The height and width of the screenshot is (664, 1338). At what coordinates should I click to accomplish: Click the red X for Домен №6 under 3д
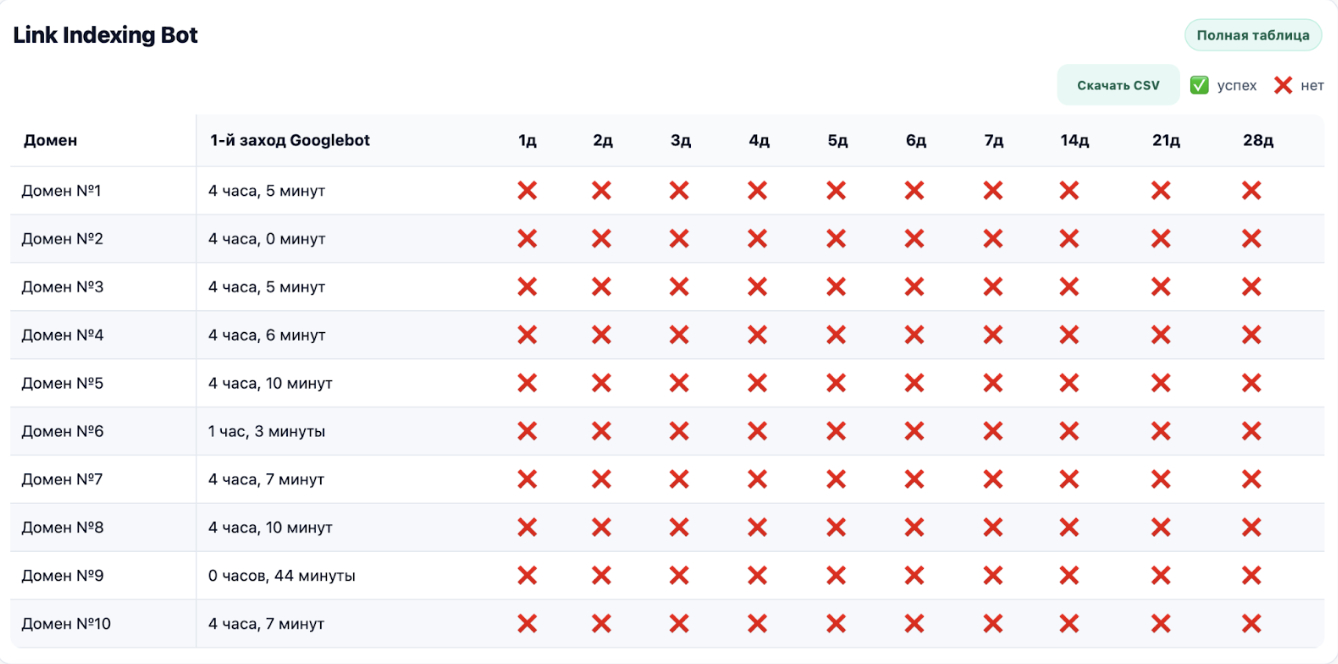[679, 431]
